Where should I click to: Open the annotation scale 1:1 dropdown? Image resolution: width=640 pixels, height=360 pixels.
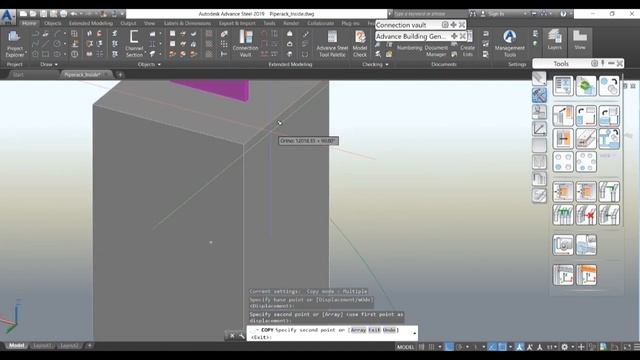pos(552,347)
